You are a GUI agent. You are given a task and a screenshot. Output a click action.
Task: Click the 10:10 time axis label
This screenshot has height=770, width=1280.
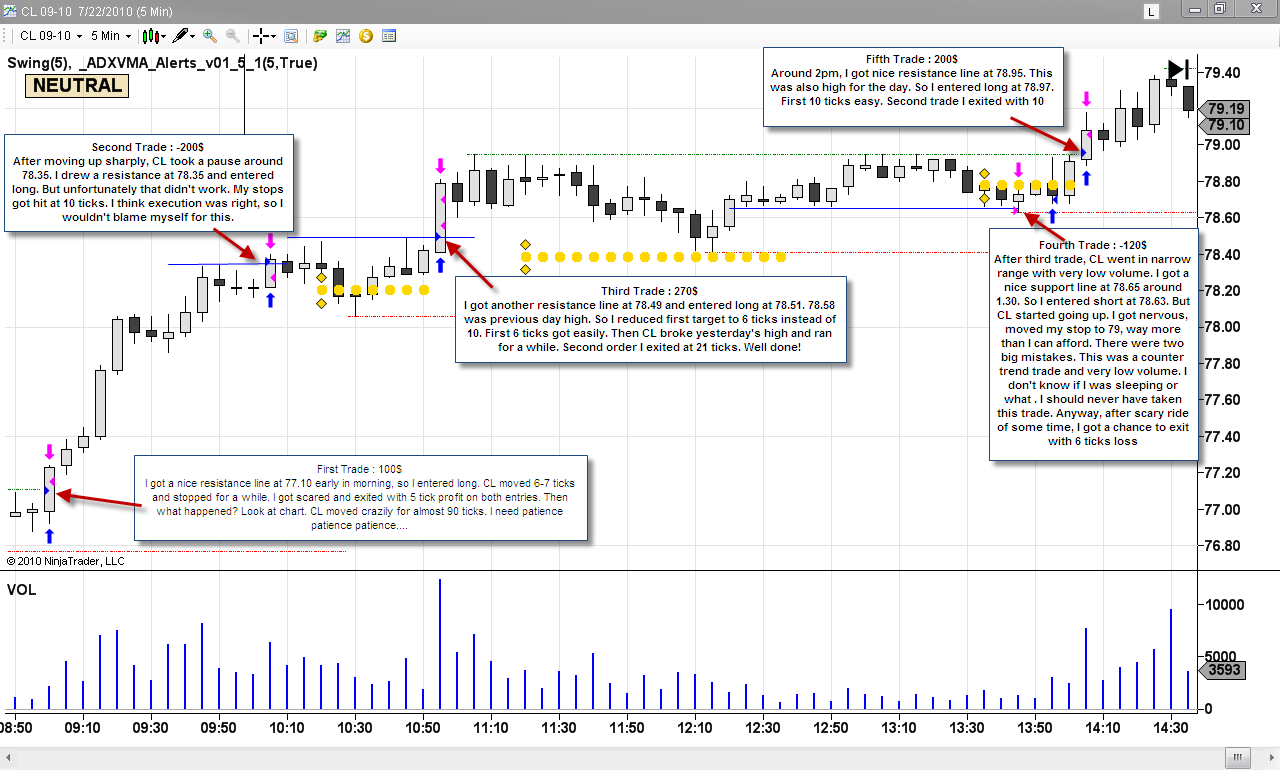(287, 728)
